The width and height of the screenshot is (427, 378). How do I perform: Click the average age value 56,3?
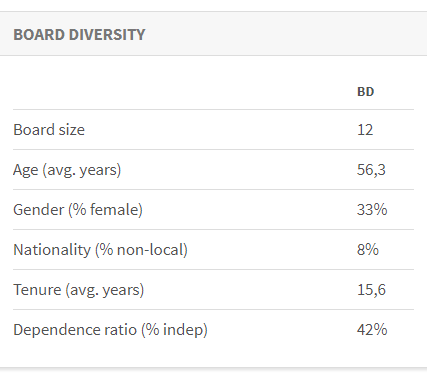[371, 170]
